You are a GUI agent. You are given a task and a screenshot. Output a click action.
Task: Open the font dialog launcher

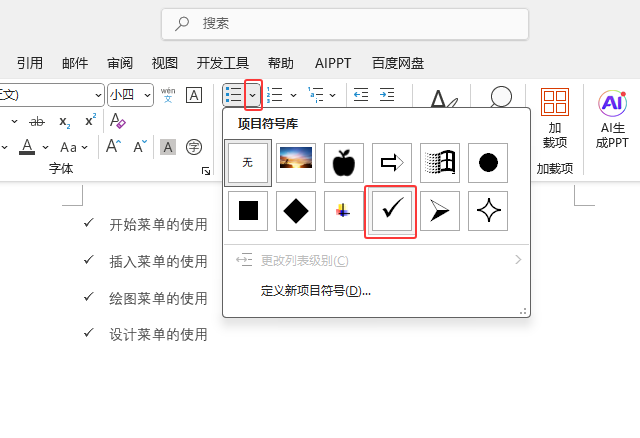click(x=206, y=171)
